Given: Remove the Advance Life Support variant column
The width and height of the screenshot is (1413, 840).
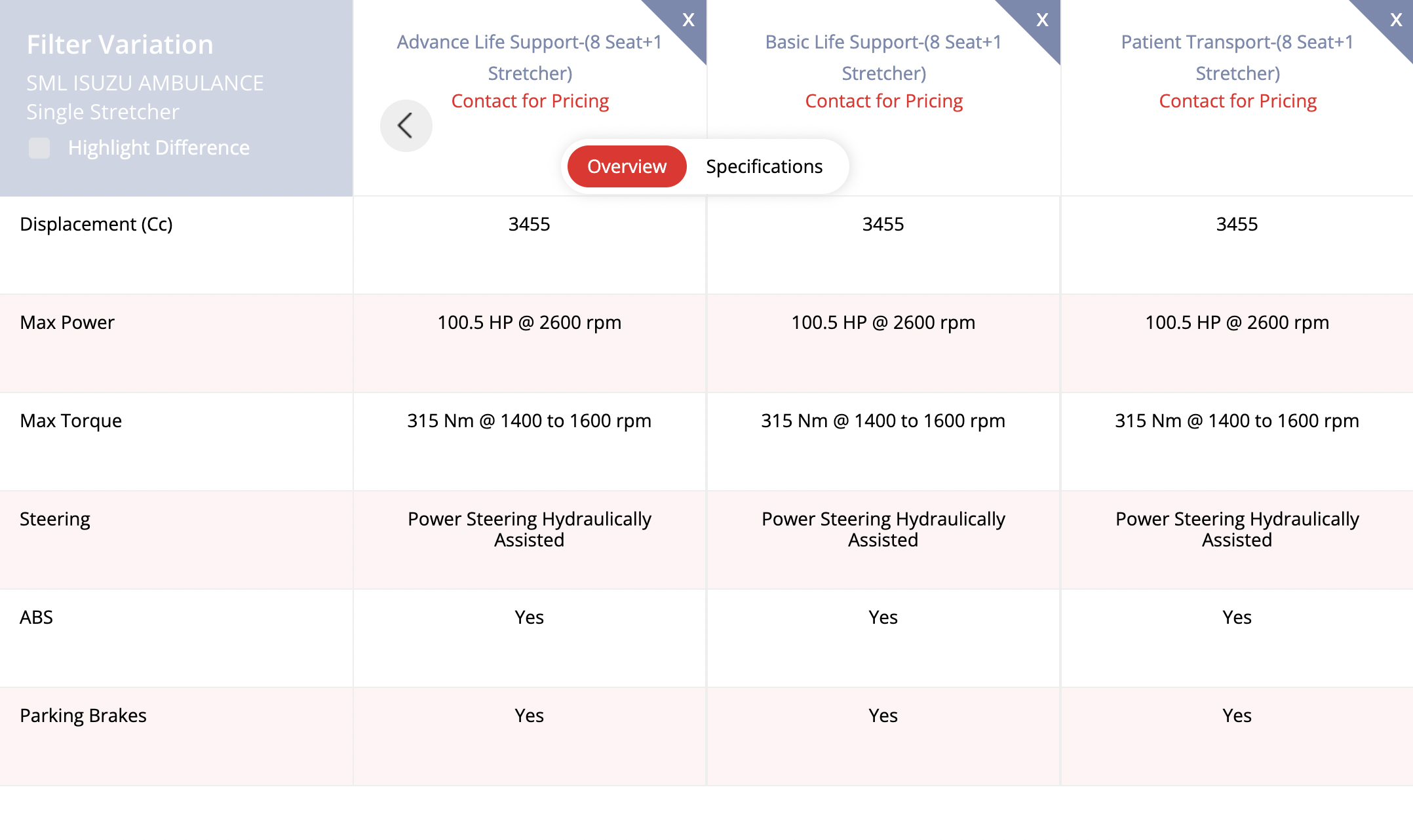Looking at the screenshot, I should (x=688, y=20).
